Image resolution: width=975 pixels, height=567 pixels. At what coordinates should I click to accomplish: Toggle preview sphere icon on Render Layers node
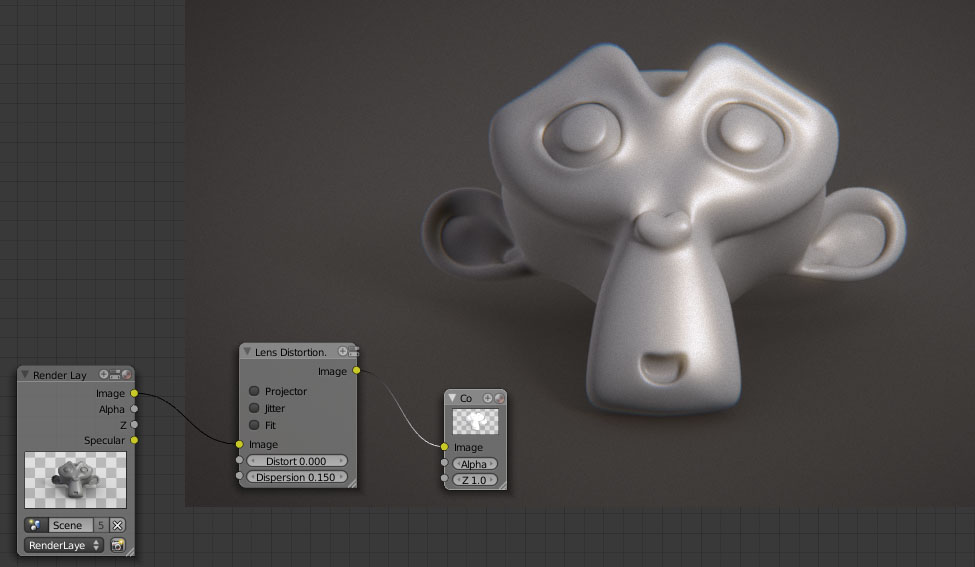point(127,374)
